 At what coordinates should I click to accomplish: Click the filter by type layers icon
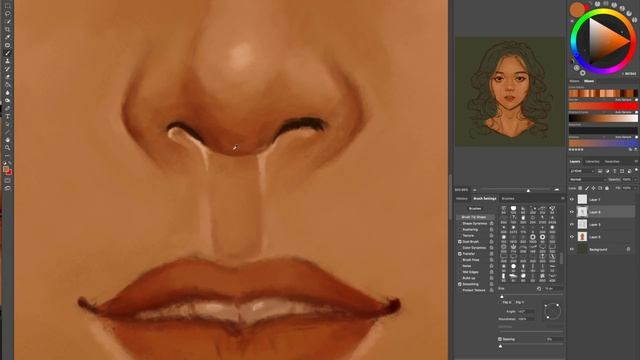pos(615,171)
